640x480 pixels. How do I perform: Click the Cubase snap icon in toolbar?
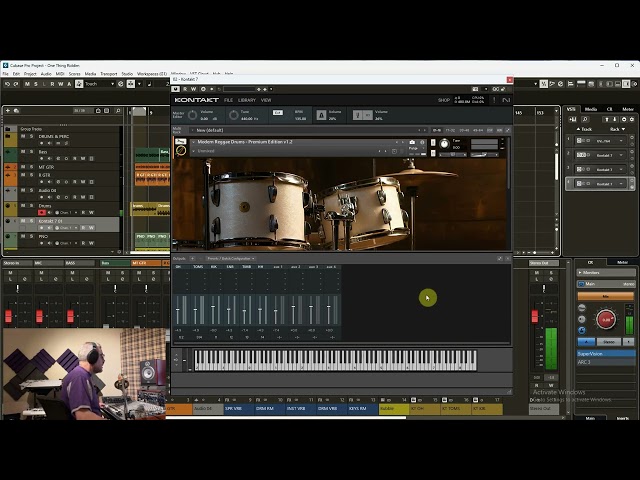(x=131, y=84)
